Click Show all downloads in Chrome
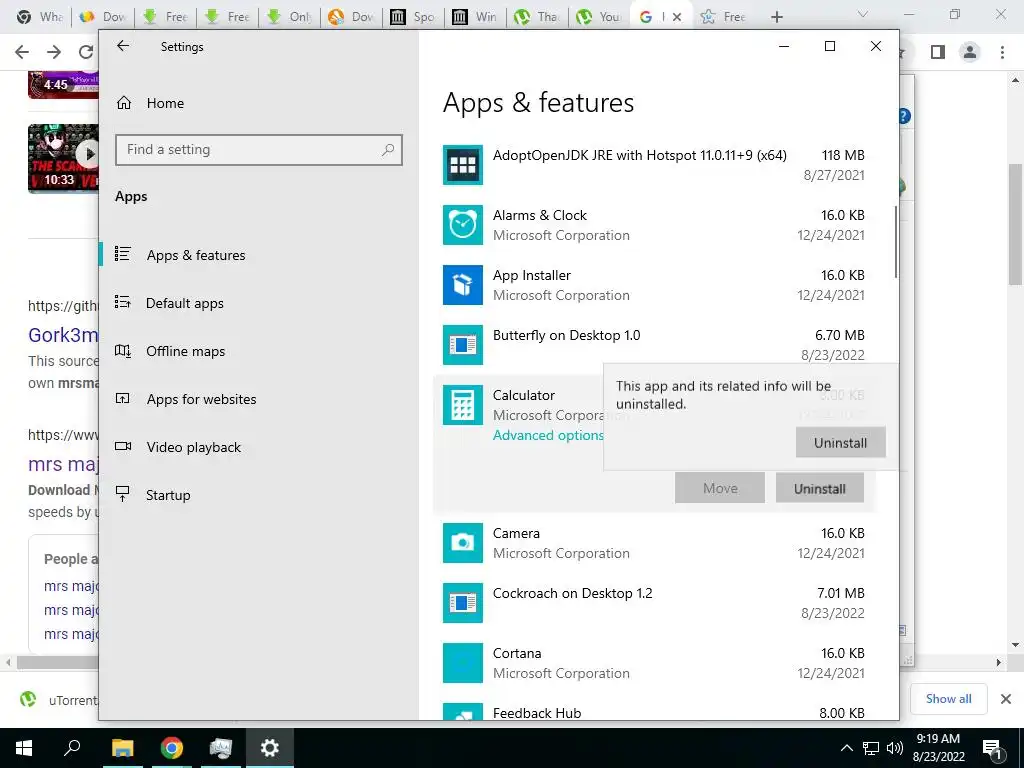This screenshot has width=1024, height=768. (x=948, y=699)
